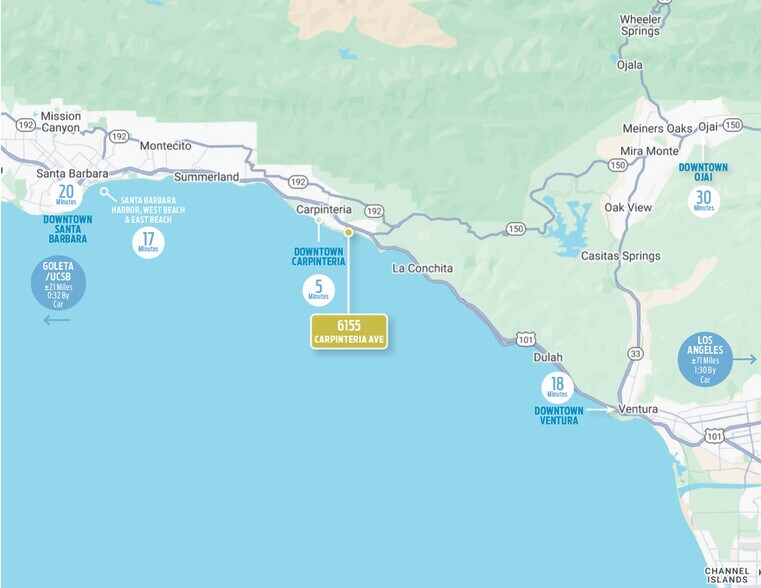
Task: Click the 6155 Carpinteria Ave label box
Action: [x=349, y=331]
